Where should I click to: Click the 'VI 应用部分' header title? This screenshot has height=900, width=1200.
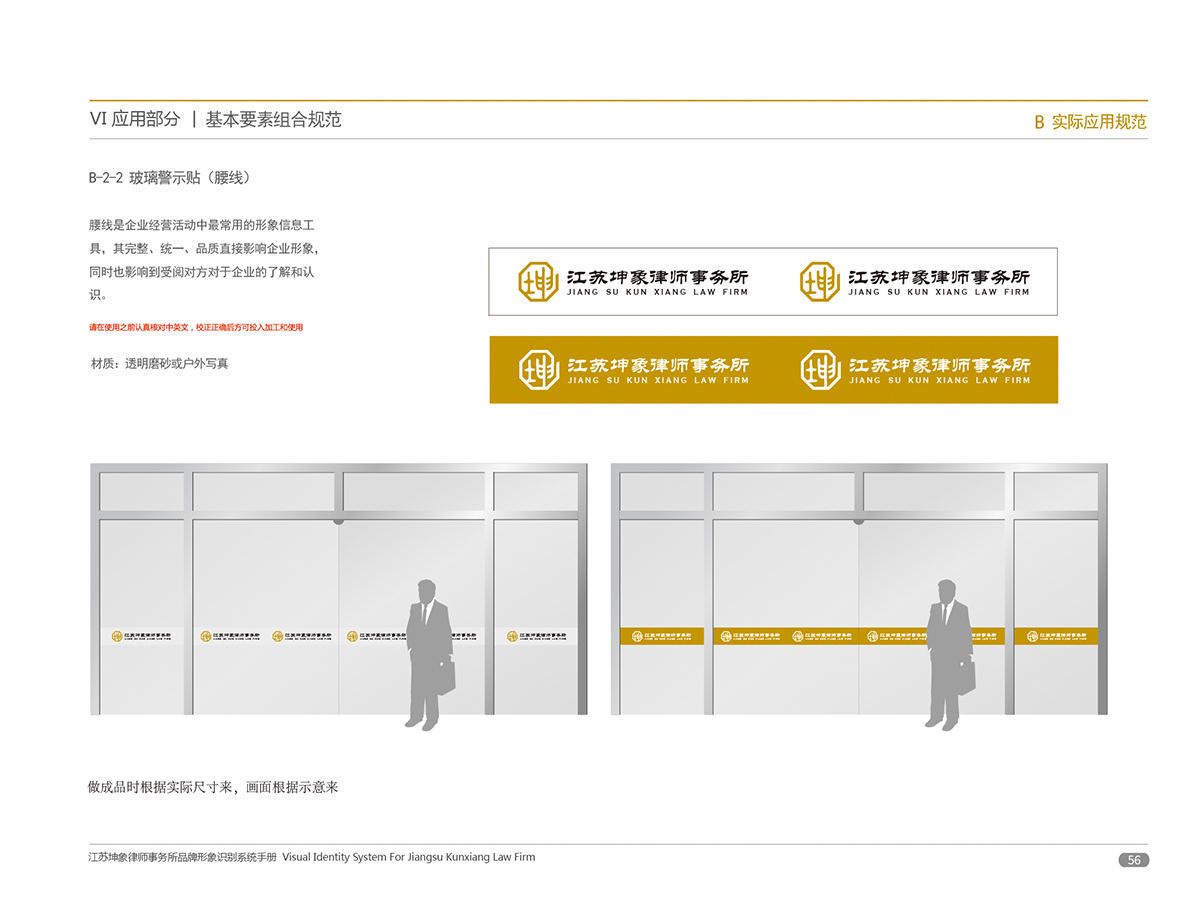point(134,119)
